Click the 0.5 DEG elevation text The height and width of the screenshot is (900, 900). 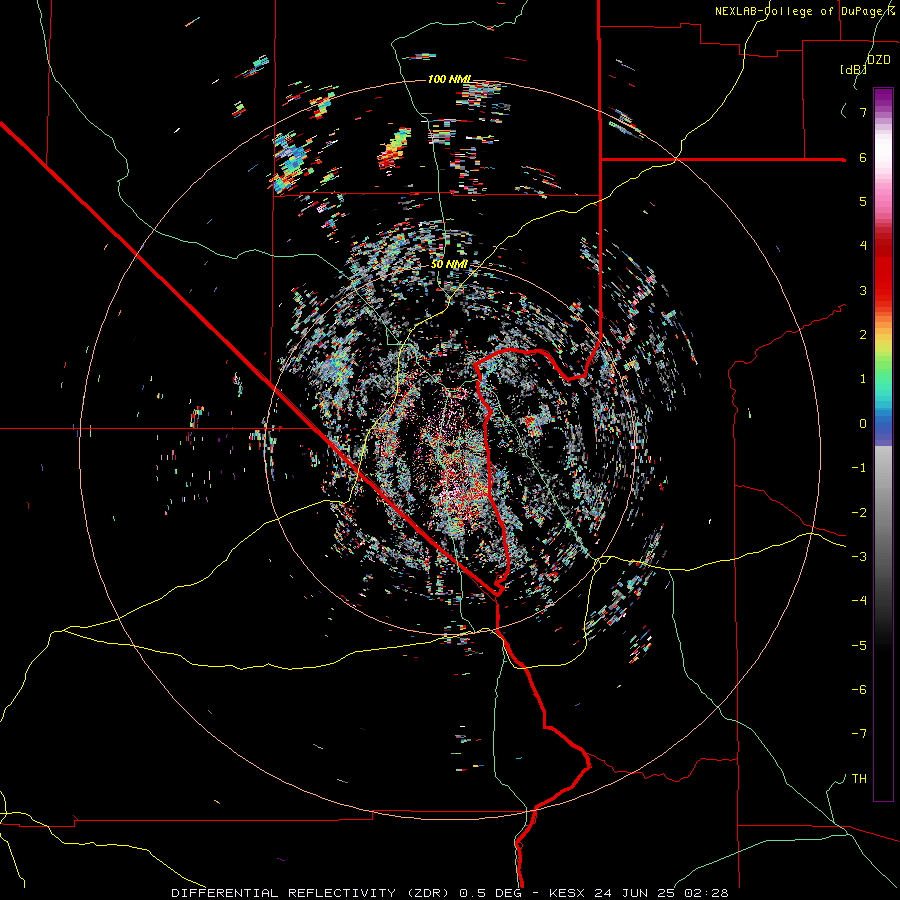pos(490,893)
